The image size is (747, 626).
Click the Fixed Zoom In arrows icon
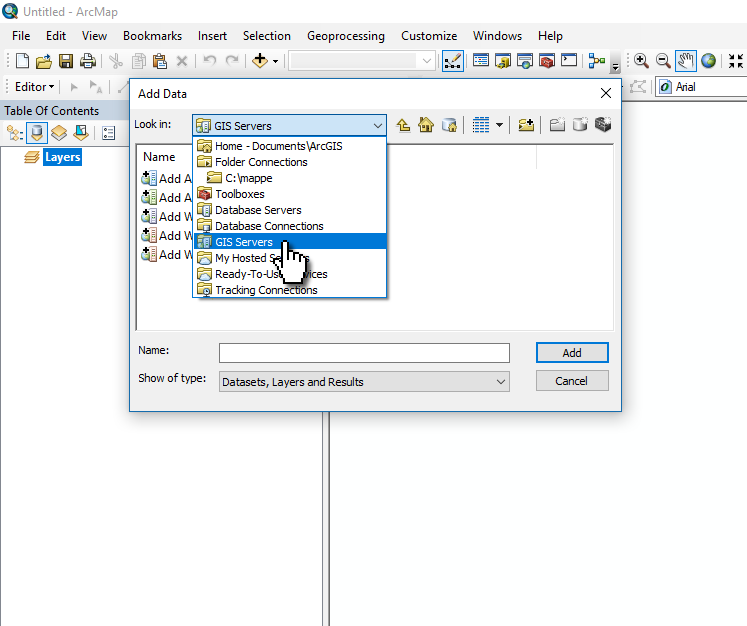coord(736,61)
